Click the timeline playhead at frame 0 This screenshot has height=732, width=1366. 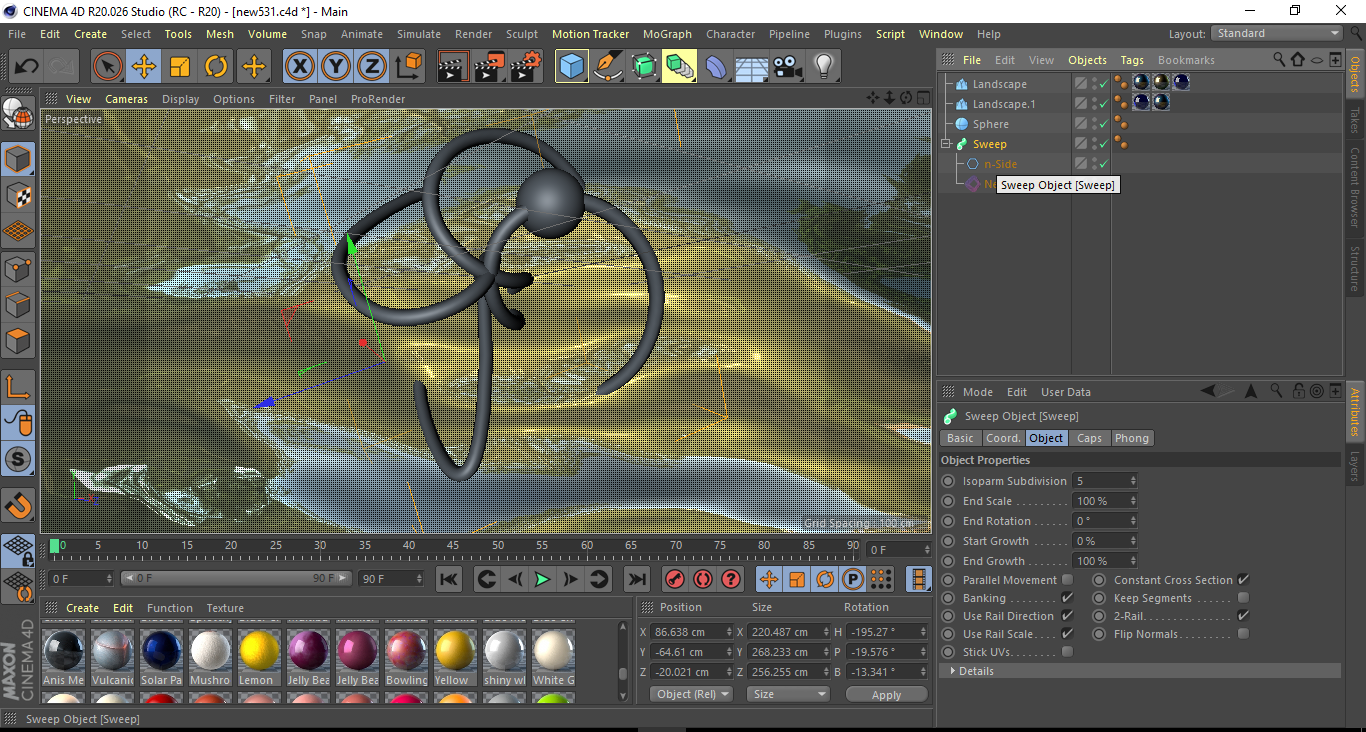point(55,546)
